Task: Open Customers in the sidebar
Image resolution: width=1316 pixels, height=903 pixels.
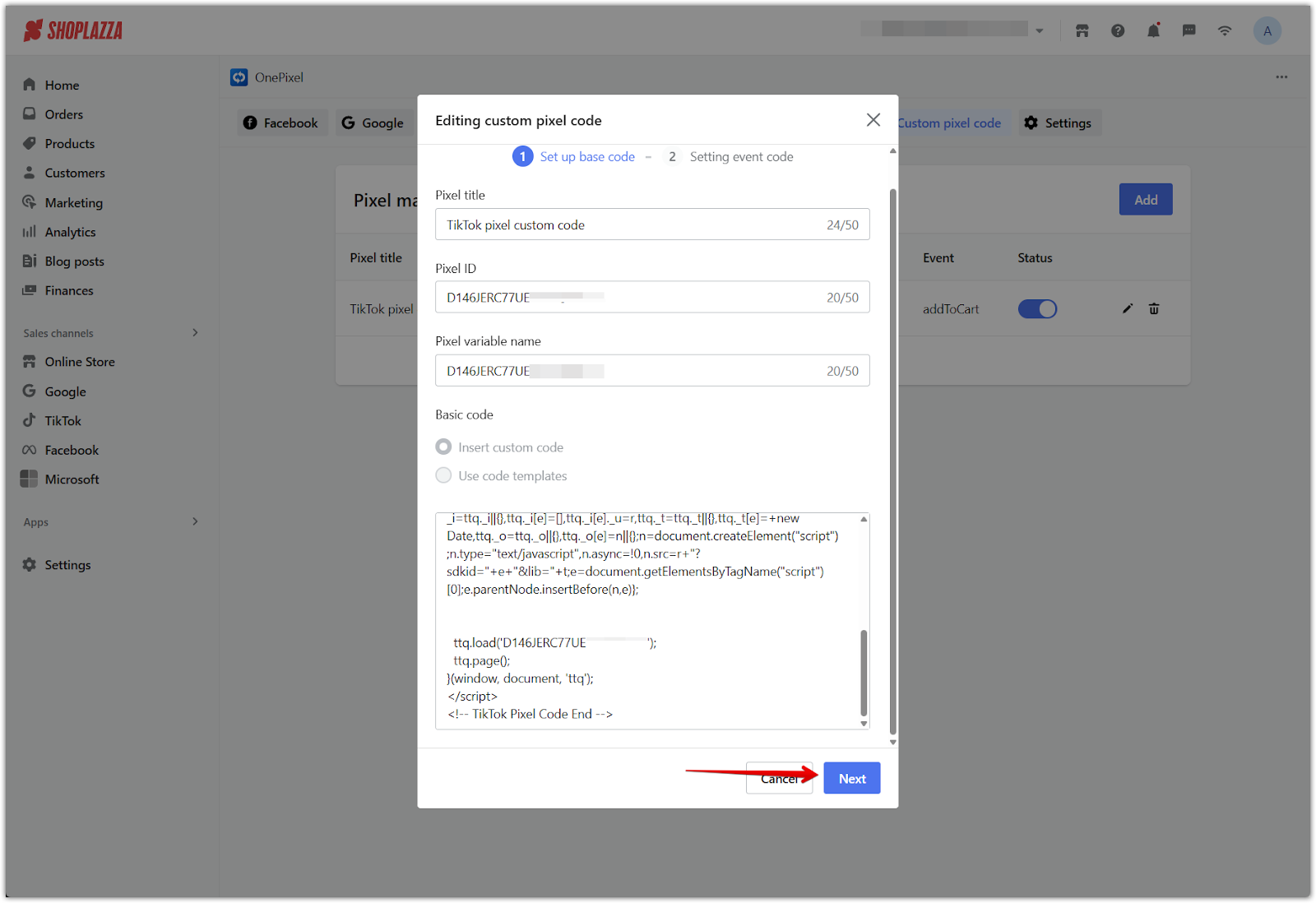Action: [x=75, y=174]
